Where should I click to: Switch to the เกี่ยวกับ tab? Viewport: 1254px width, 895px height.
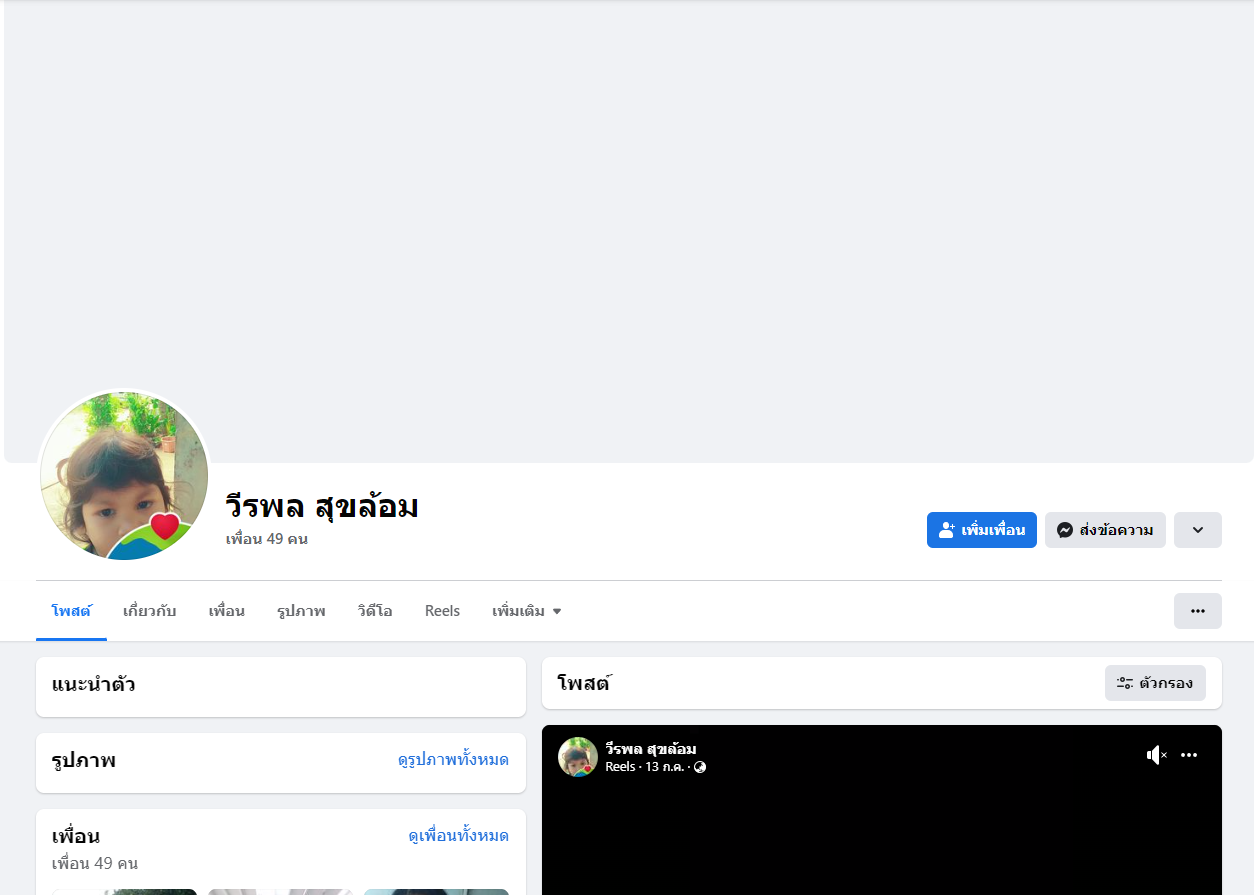tap(150, 611)
